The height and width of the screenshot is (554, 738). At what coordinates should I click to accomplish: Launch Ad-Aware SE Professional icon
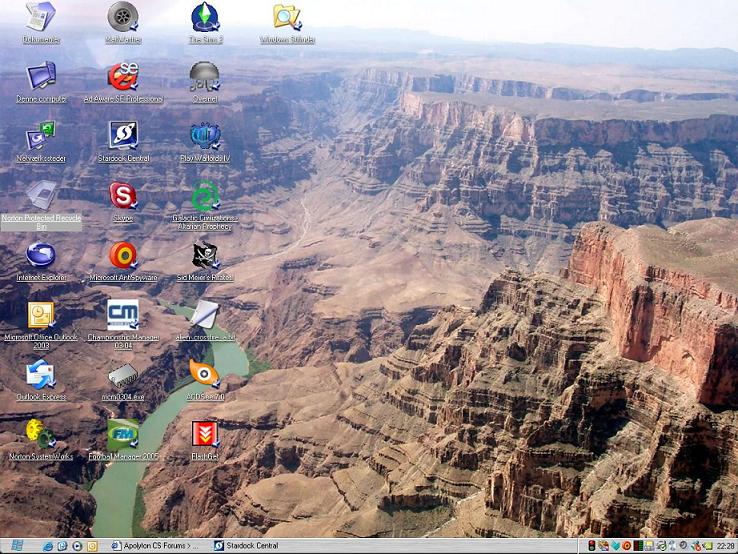(x=123, y=77)
